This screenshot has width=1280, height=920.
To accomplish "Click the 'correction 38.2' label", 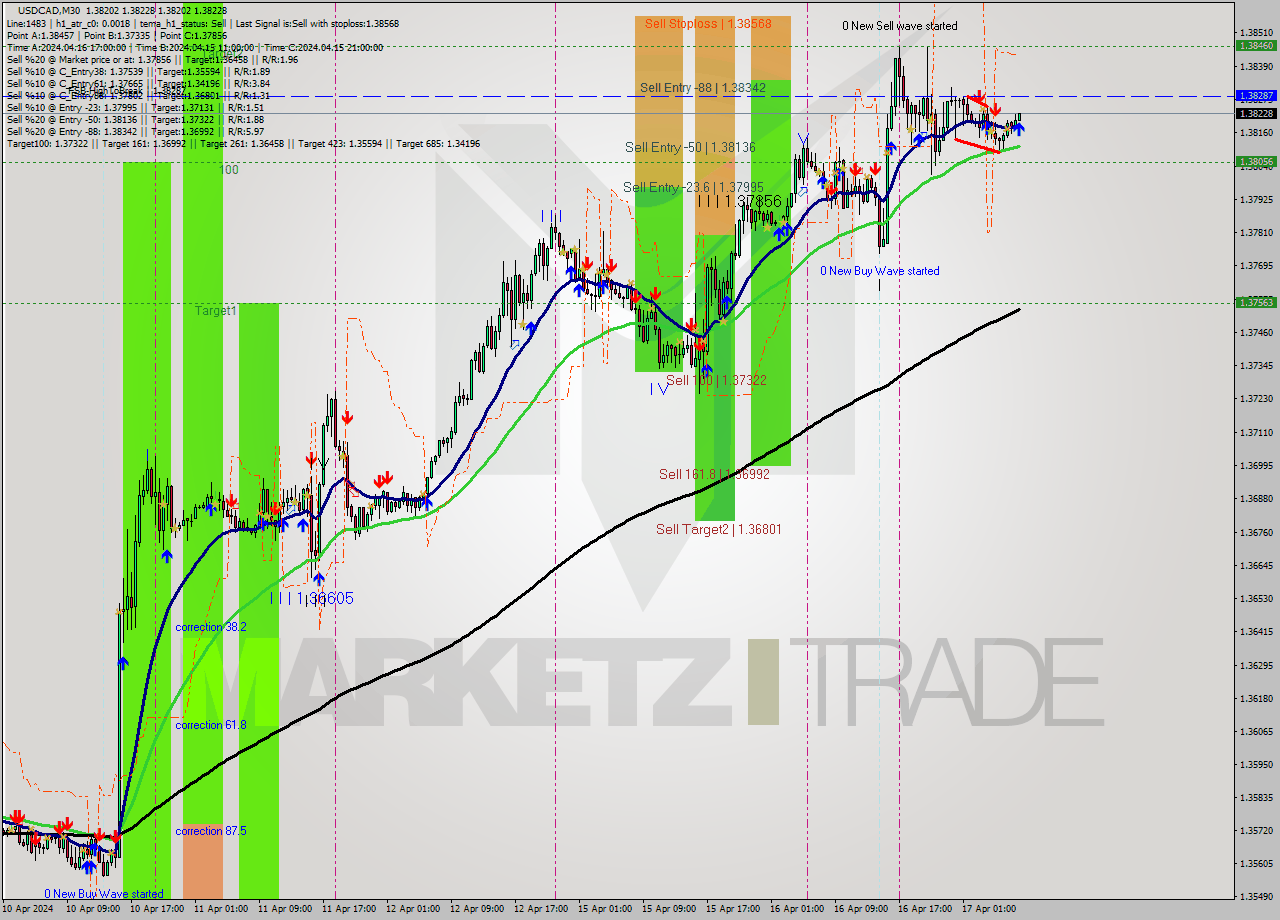I will coord(211,627).
